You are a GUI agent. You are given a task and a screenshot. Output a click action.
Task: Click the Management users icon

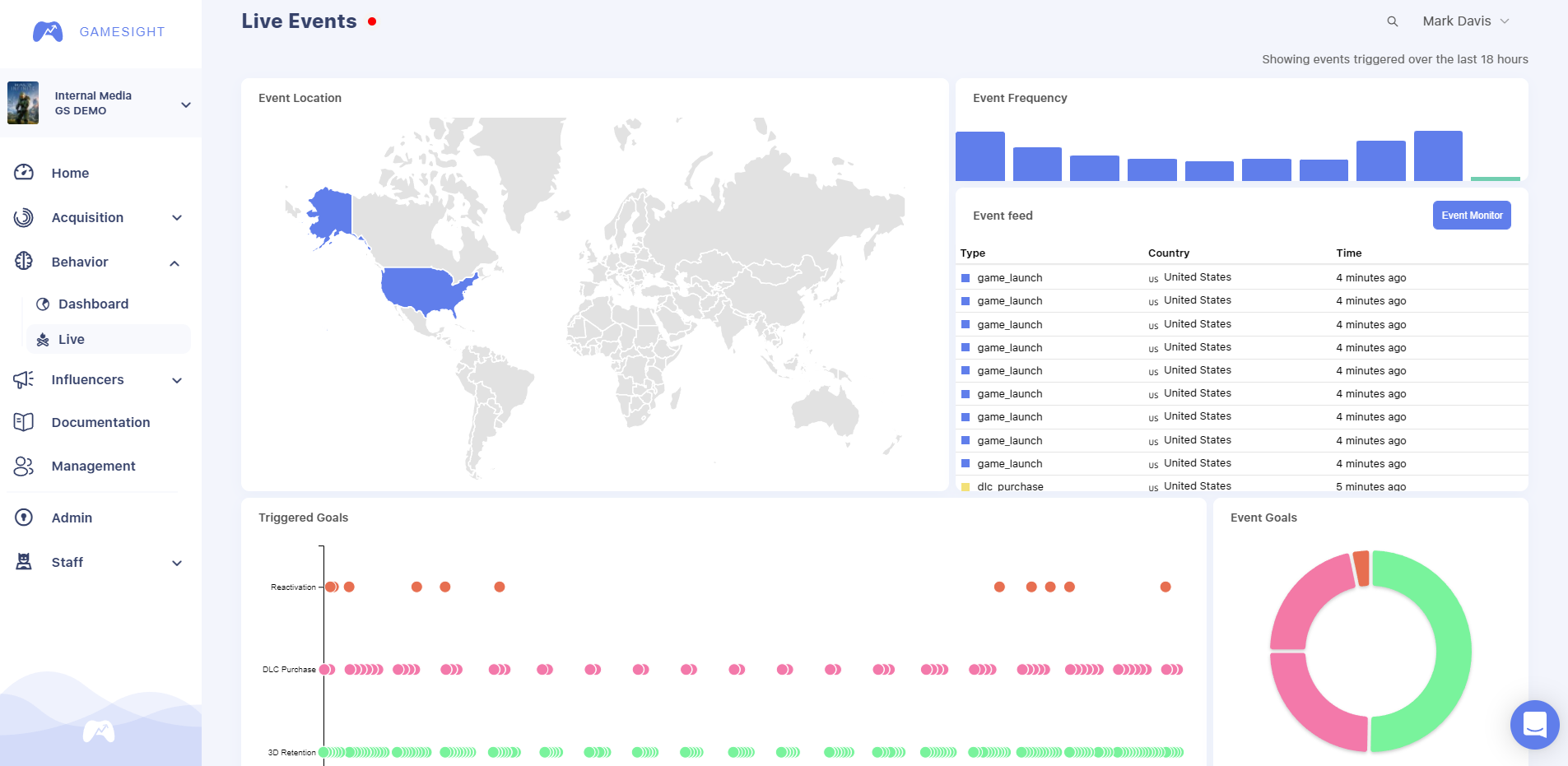[x=24, y=466]
